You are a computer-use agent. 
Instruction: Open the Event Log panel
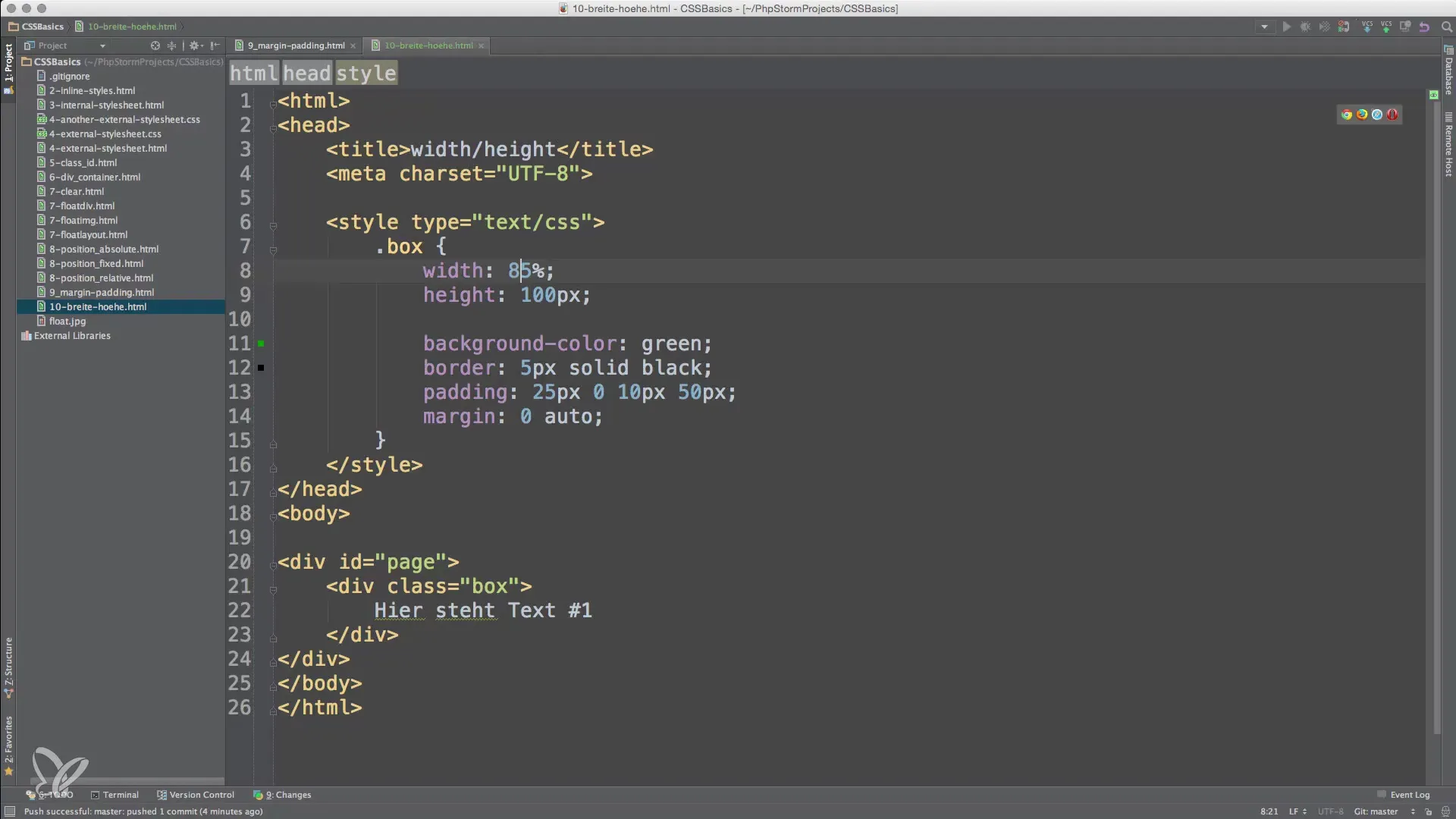click(1404, 795)
